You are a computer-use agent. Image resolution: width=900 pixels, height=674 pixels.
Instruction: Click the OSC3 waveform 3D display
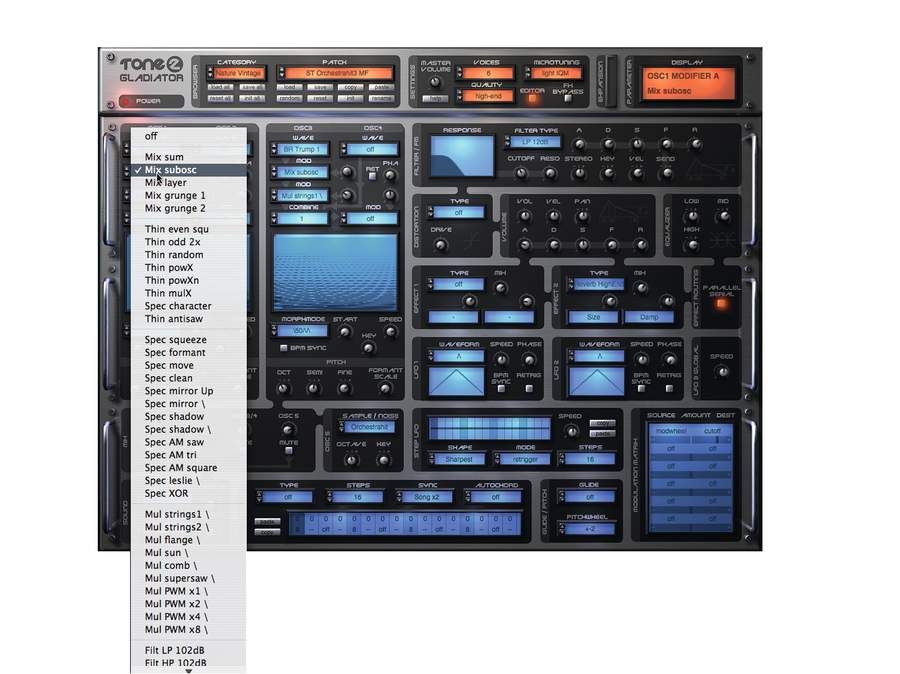pos(335,273)
